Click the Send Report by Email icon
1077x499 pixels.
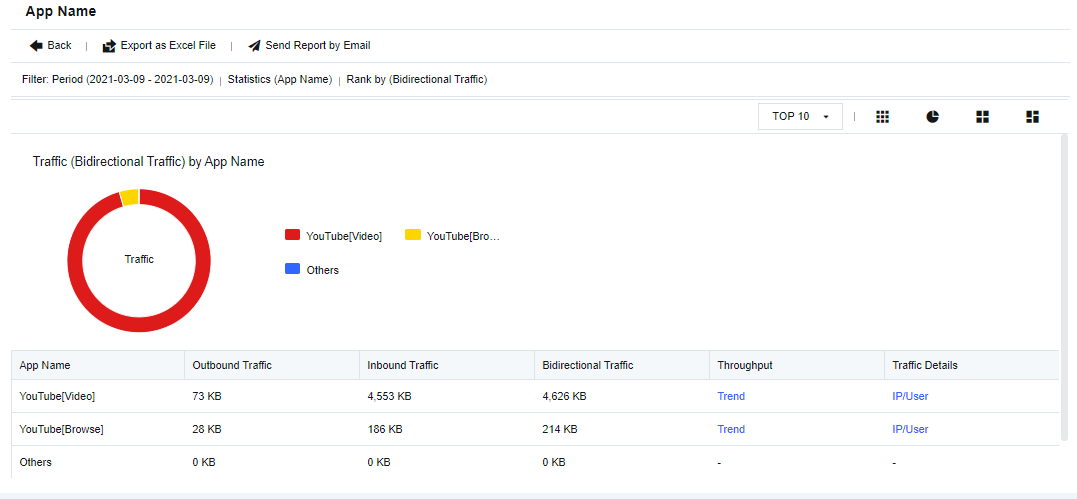(x=254, y=46)
